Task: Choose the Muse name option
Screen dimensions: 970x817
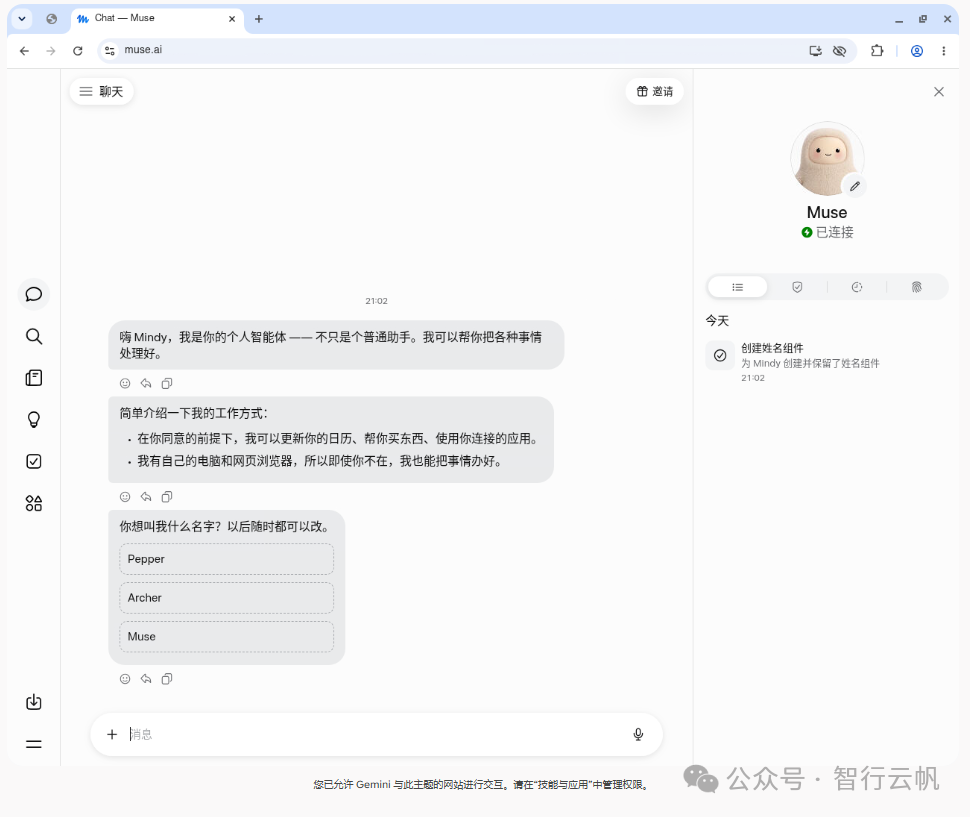Action: coord(226,636)
